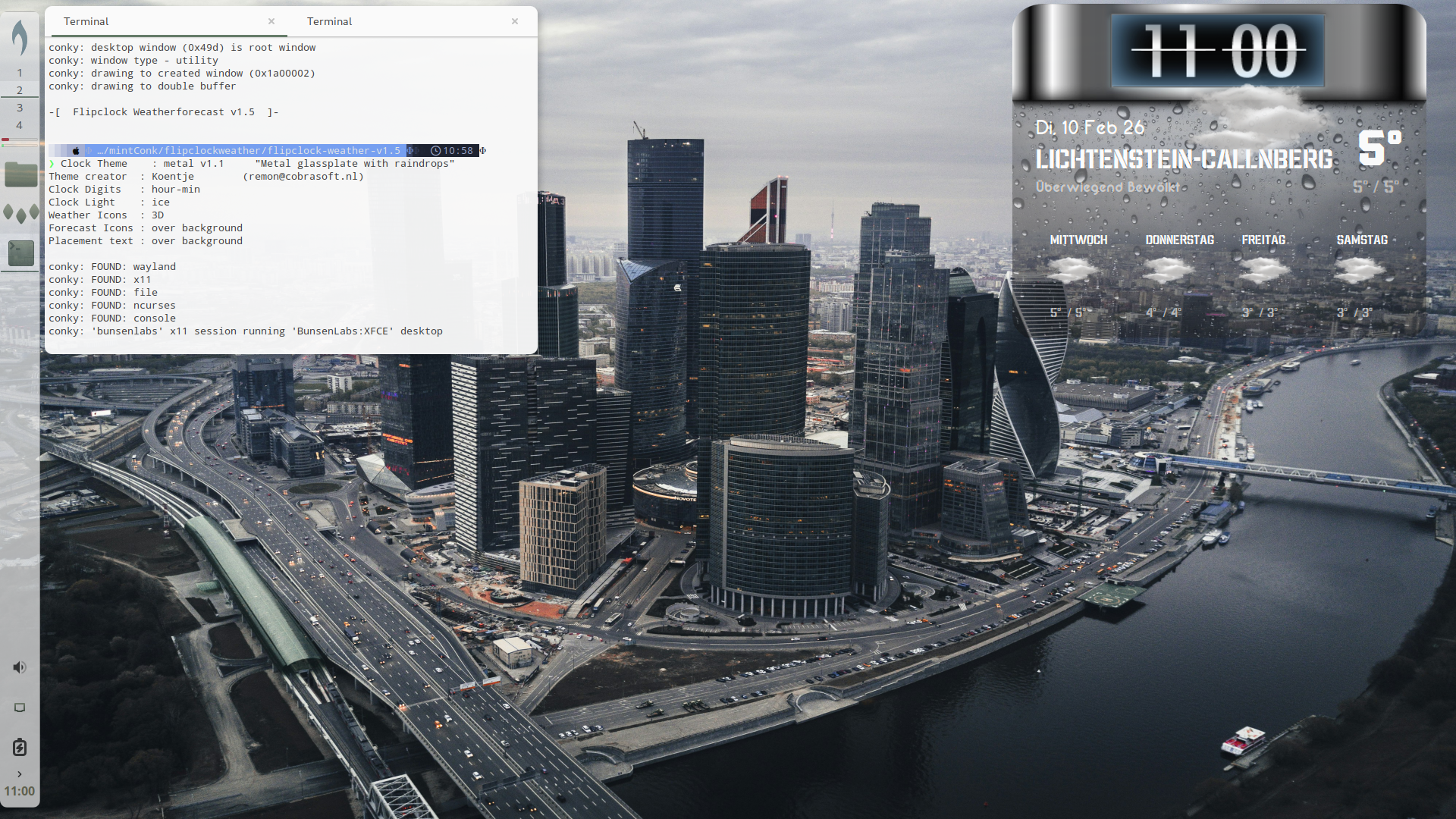
Task: Click the flip clock 11 00 widget
Action: pos(1218,51)
